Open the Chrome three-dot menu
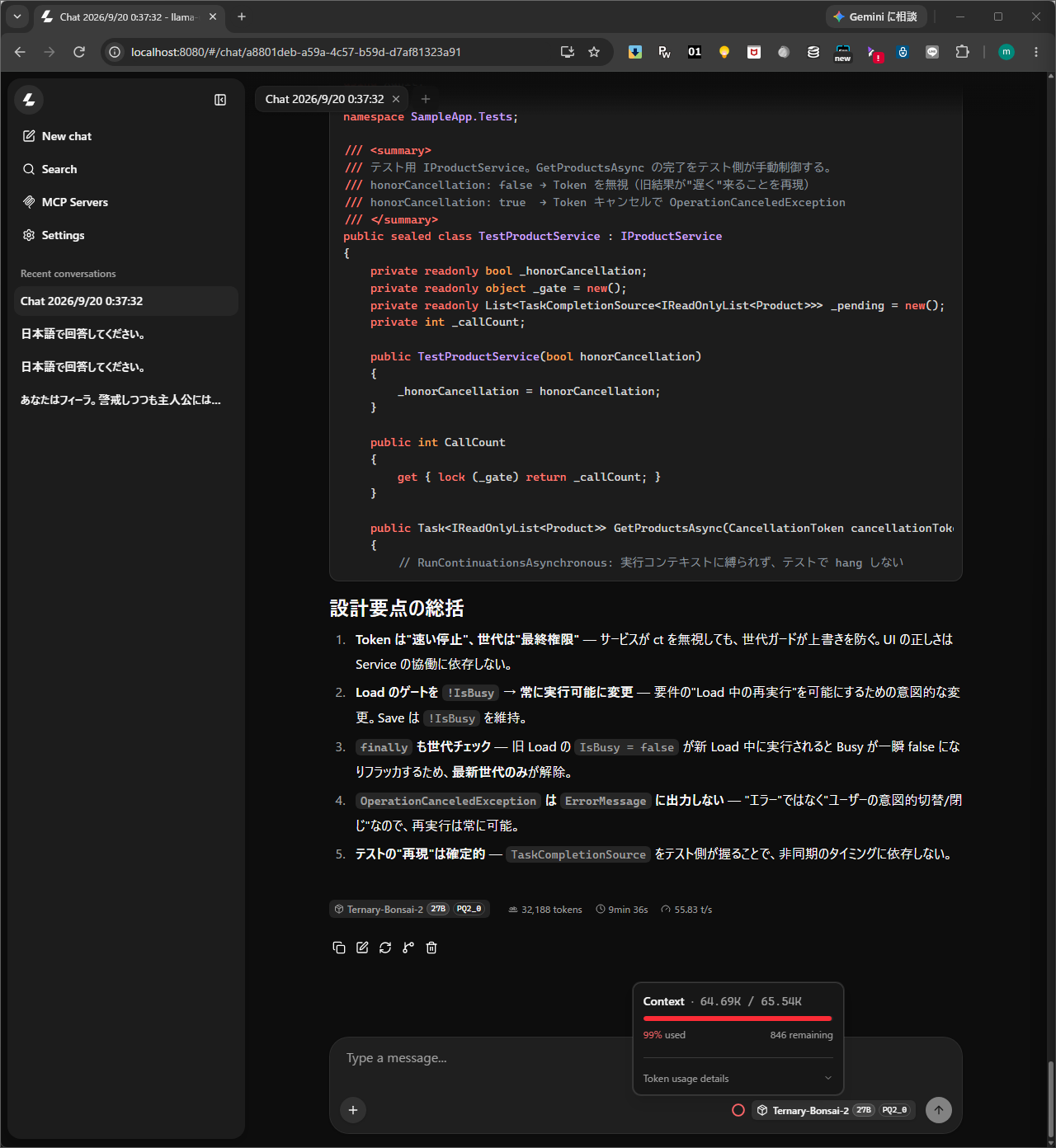 coord(1036,52)
